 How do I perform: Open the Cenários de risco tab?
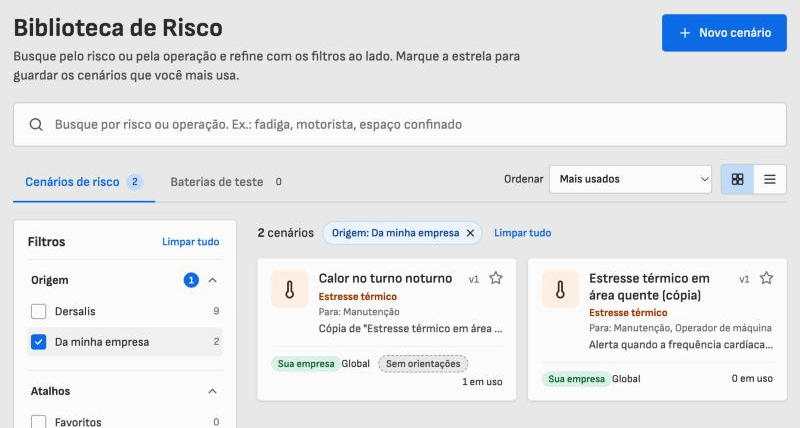[x=84, y=182]
